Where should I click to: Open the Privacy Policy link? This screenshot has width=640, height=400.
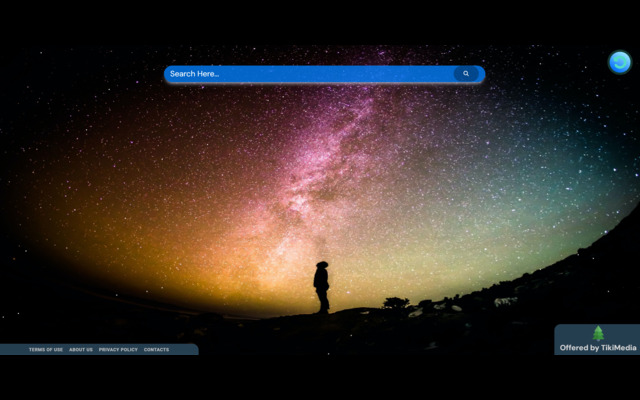tap(118, 349)
